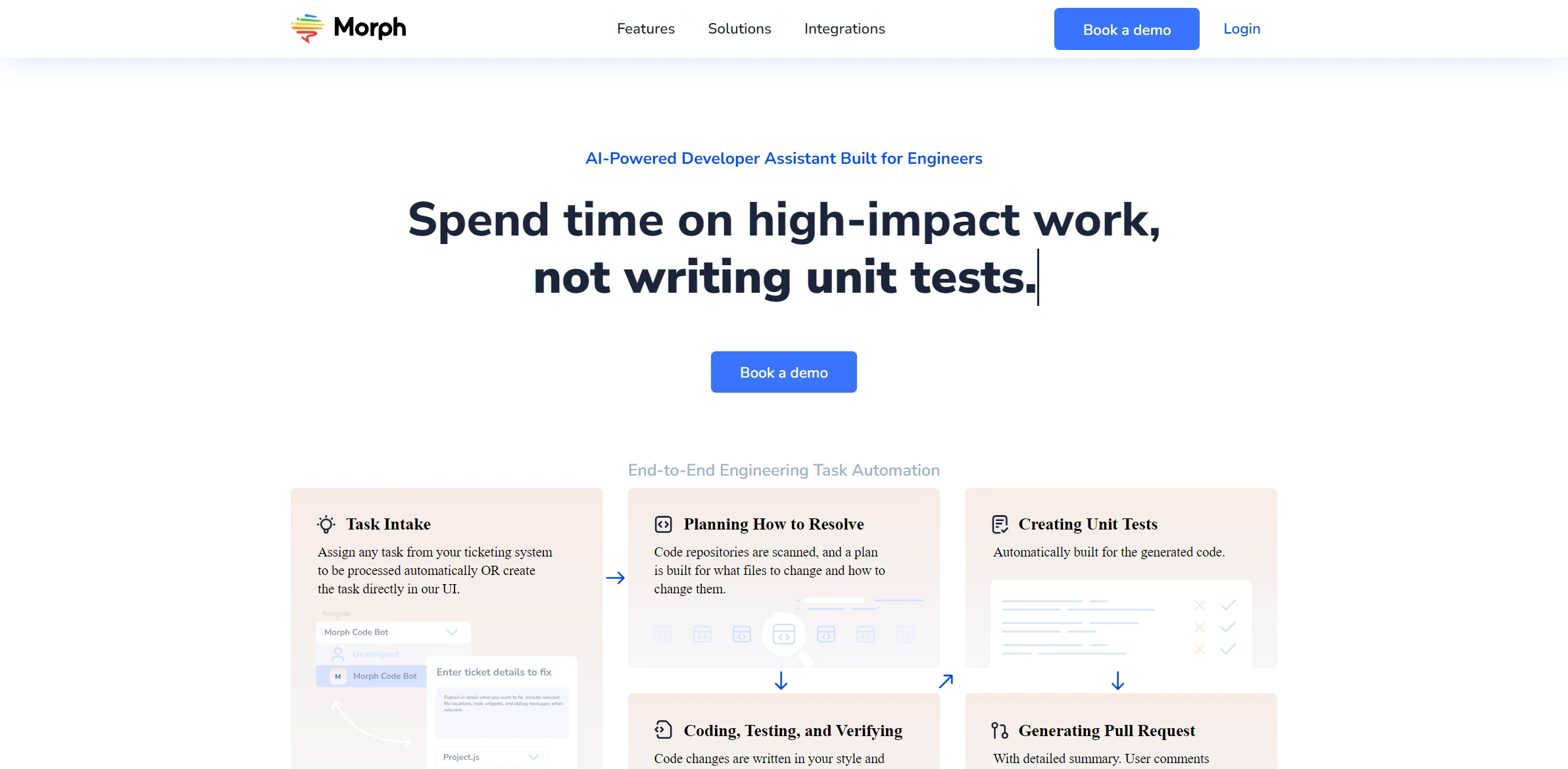Click the downward arrow below Planning How to Resolve
Viewport: 1568px width, 769px height.
tap(784, 681)
